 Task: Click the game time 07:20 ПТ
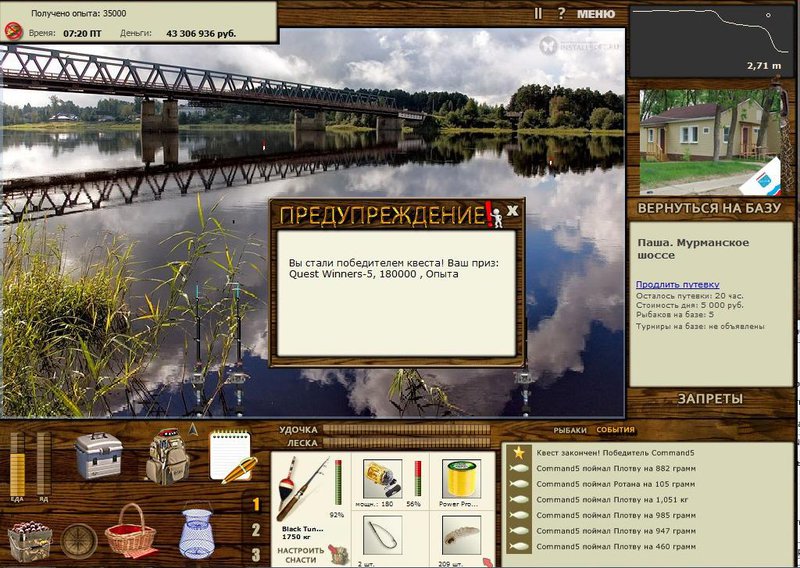click(x=82, y=34)
